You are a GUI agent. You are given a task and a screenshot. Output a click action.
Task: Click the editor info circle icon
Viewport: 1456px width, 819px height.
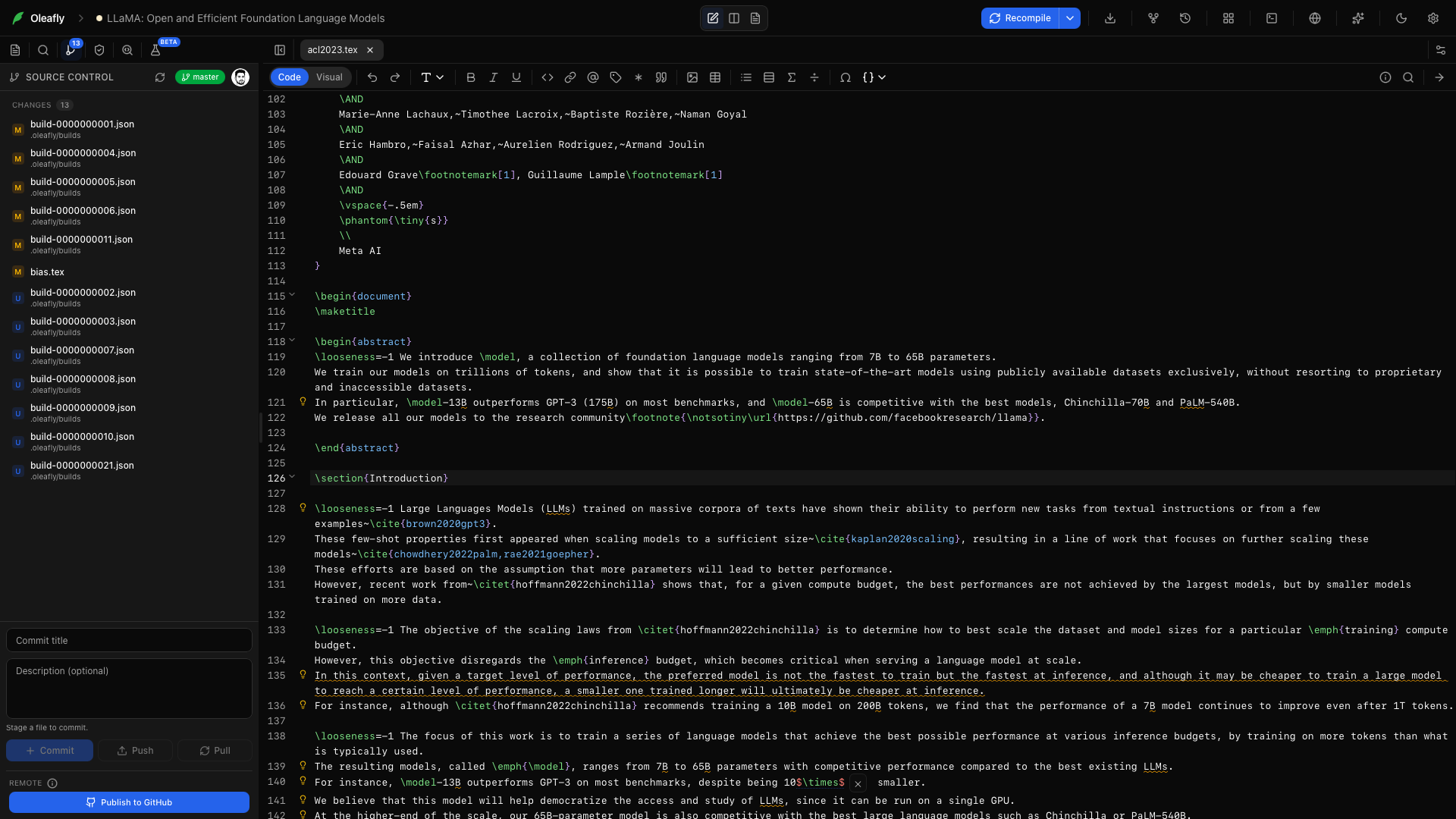(x=1385, y=77)
